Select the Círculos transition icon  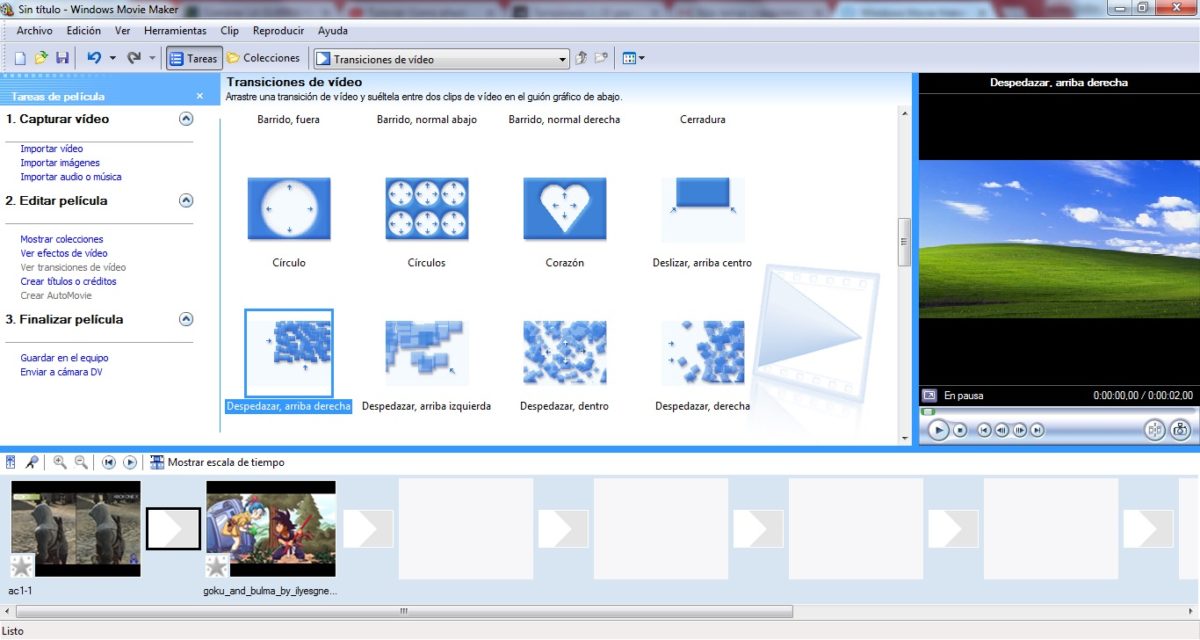click(x=427, y=210)
